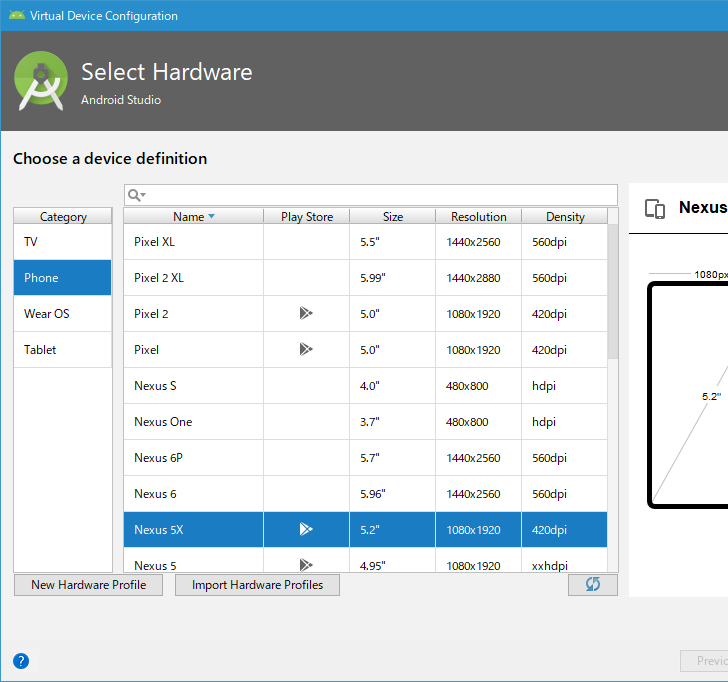Select the Pixel XL device name
Screen dimensions: 728x682
click(x=154, y=242)
